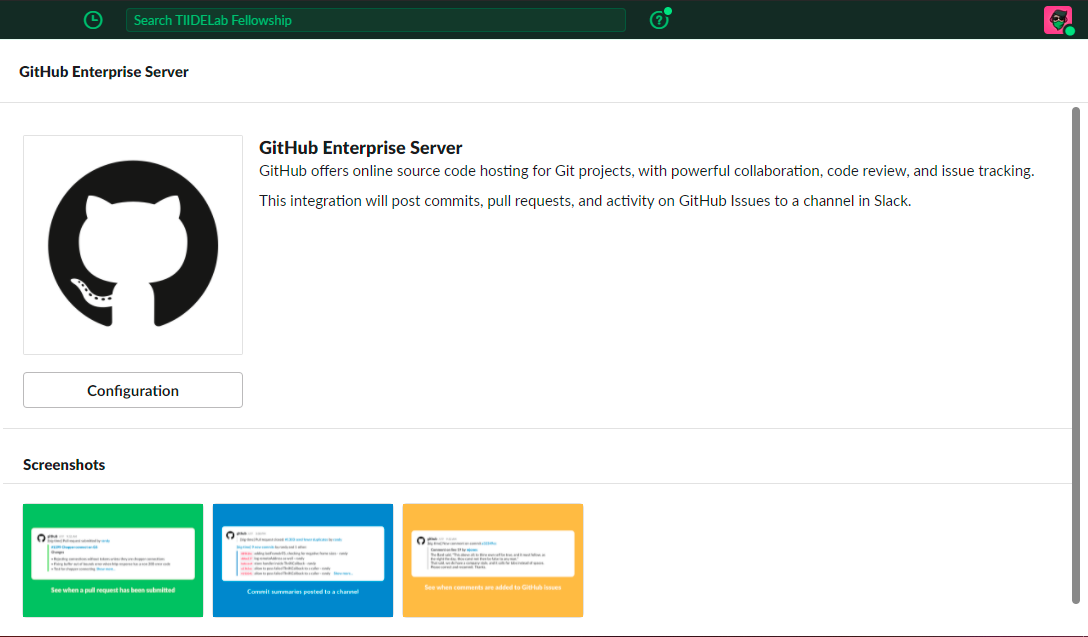Open the orange GitHub issues comments thumbnail
This screenshot has width=1088, height=637.
(x=493, y=560)
